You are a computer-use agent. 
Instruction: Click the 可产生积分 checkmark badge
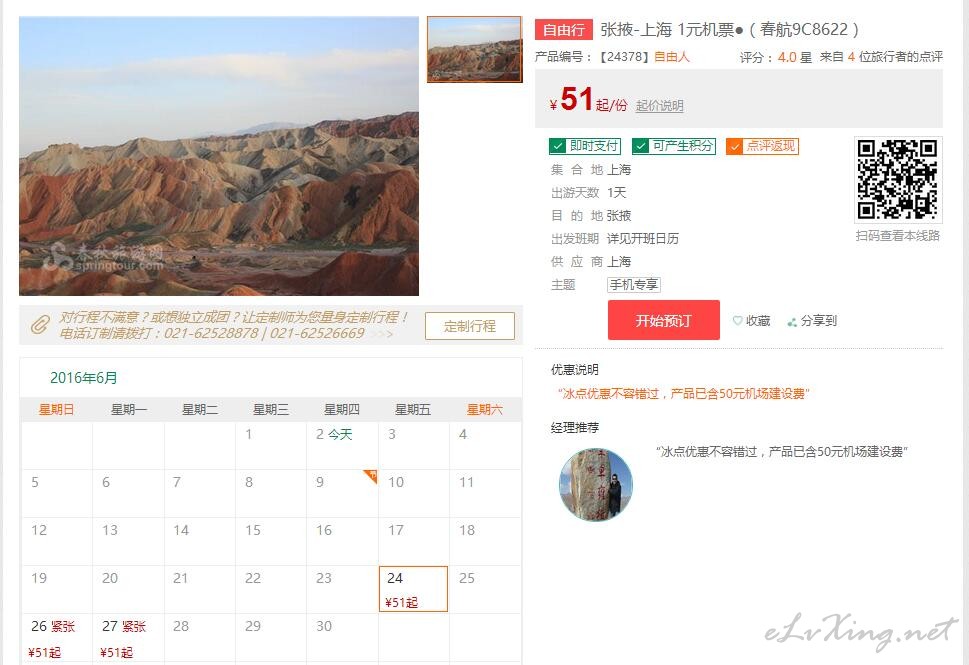click(674, 146)
